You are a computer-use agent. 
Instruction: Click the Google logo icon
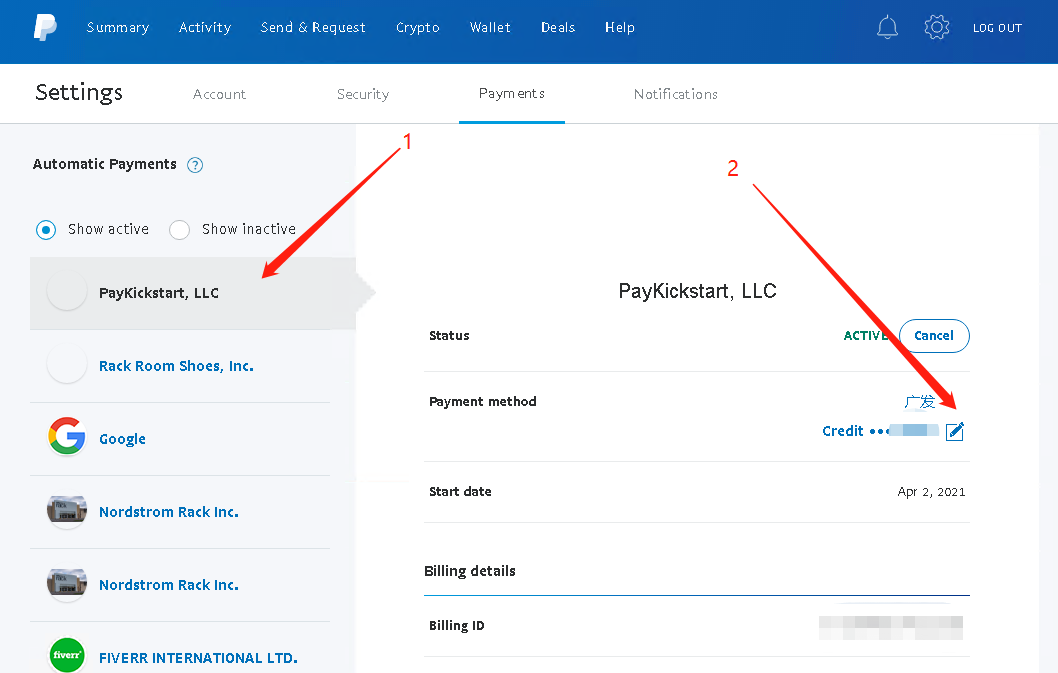tap(66, 438)
